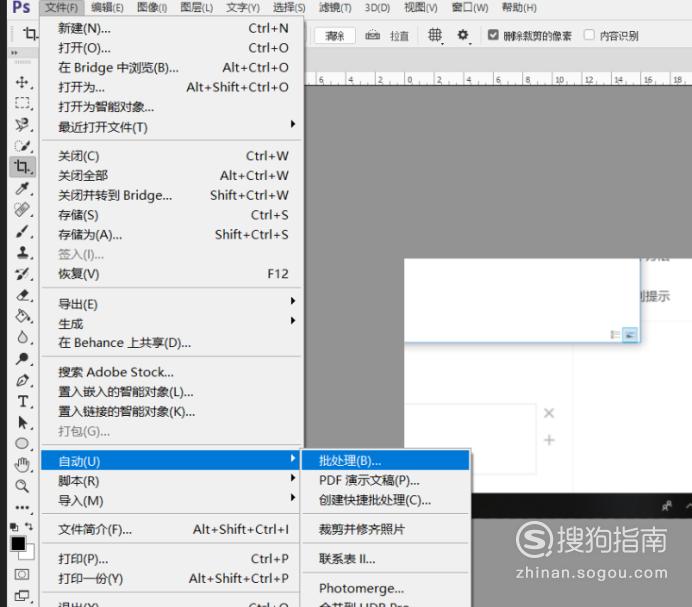Swap foreground and background colors
This screenshot has height=607, width=692.
[29, 526]
